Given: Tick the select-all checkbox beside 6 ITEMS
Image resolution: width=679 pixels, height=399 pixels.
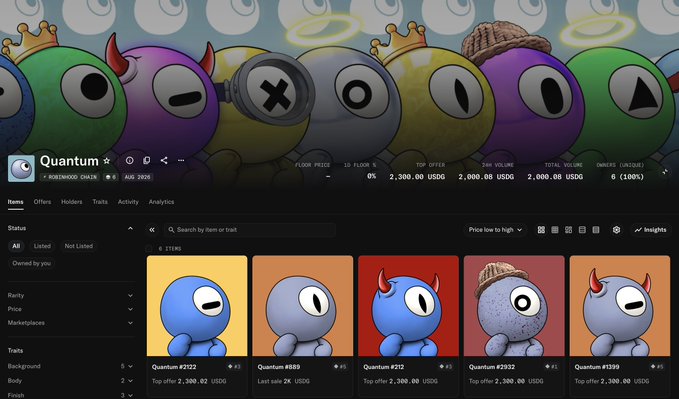Looking at the screenshot, I should point(149,249).
